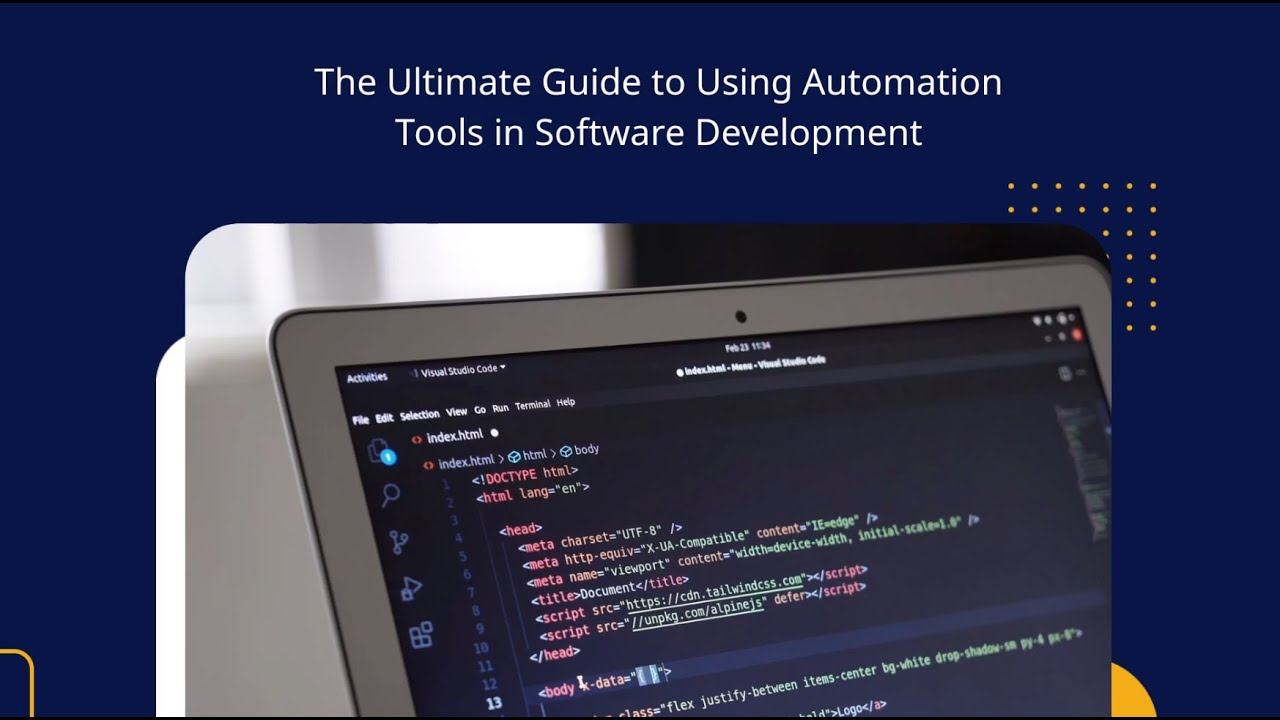1280x720 pixels.
Task: Click the html lang="en" code line
Action: pyautogui.click(x=533, y=492)
